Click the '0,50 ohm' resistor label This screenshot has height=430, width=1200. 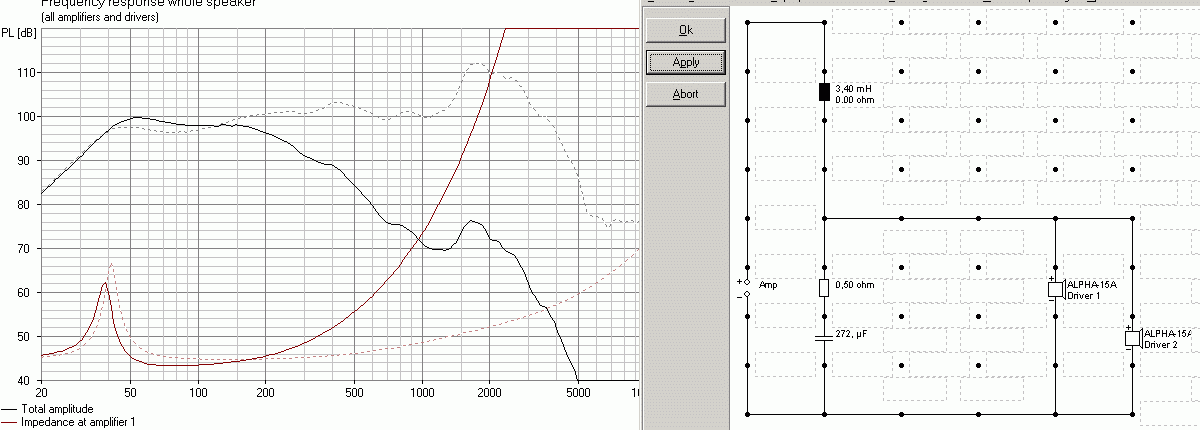pos(854,285)
